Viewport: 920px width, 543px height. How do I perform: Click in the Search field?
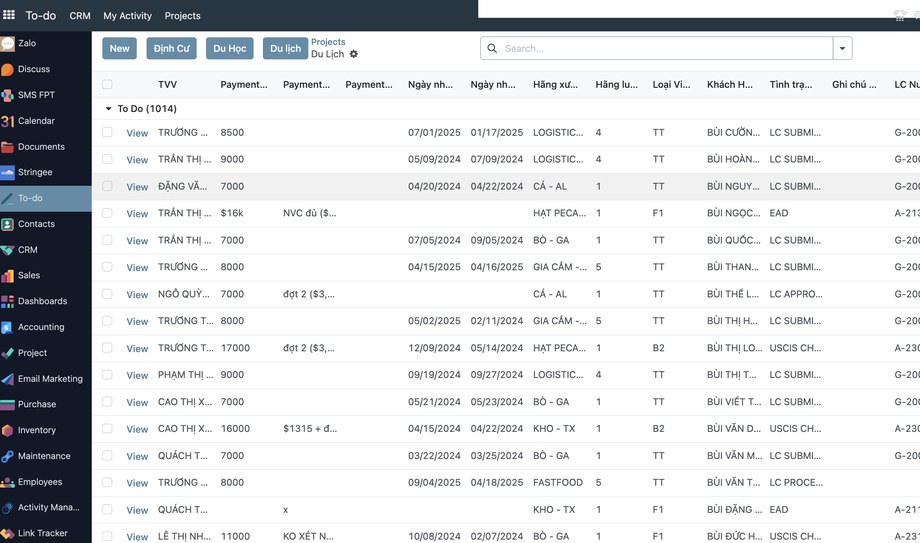666,48
